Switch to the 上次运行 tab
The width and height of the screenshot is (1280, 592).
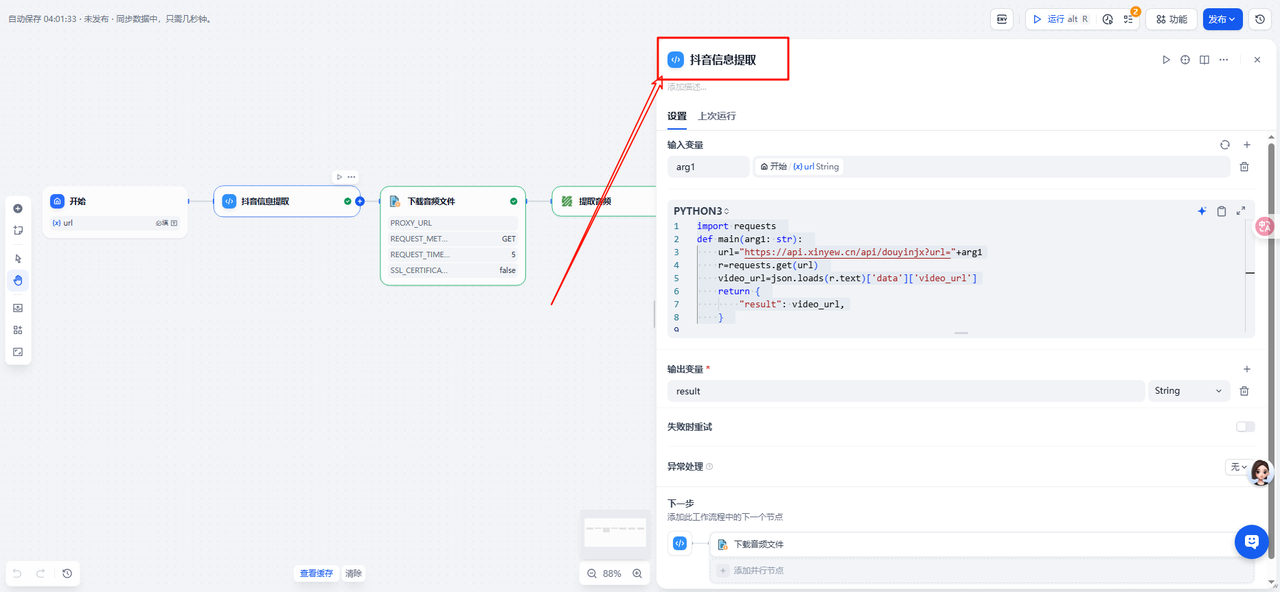click(716, 116)
